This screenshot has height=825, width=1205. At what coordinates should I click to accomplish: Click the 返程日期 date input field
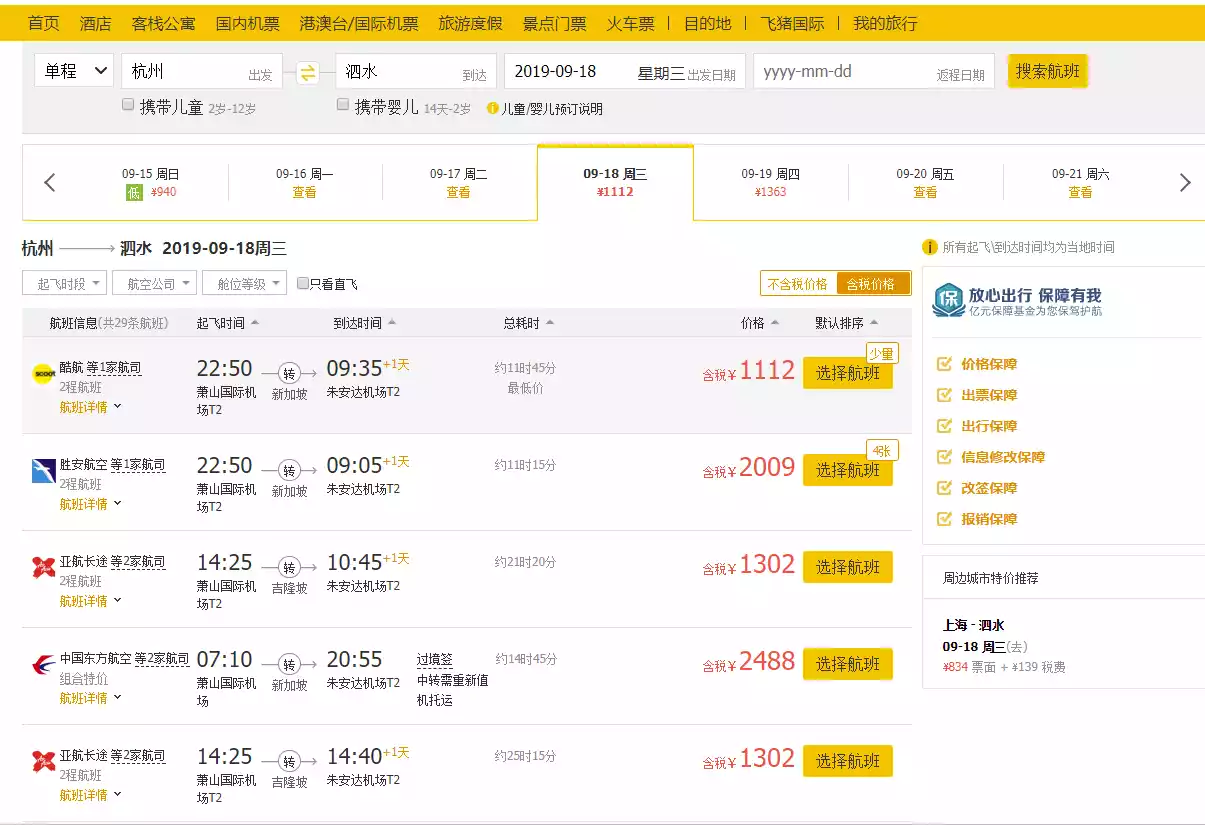[x=873, y=72]
